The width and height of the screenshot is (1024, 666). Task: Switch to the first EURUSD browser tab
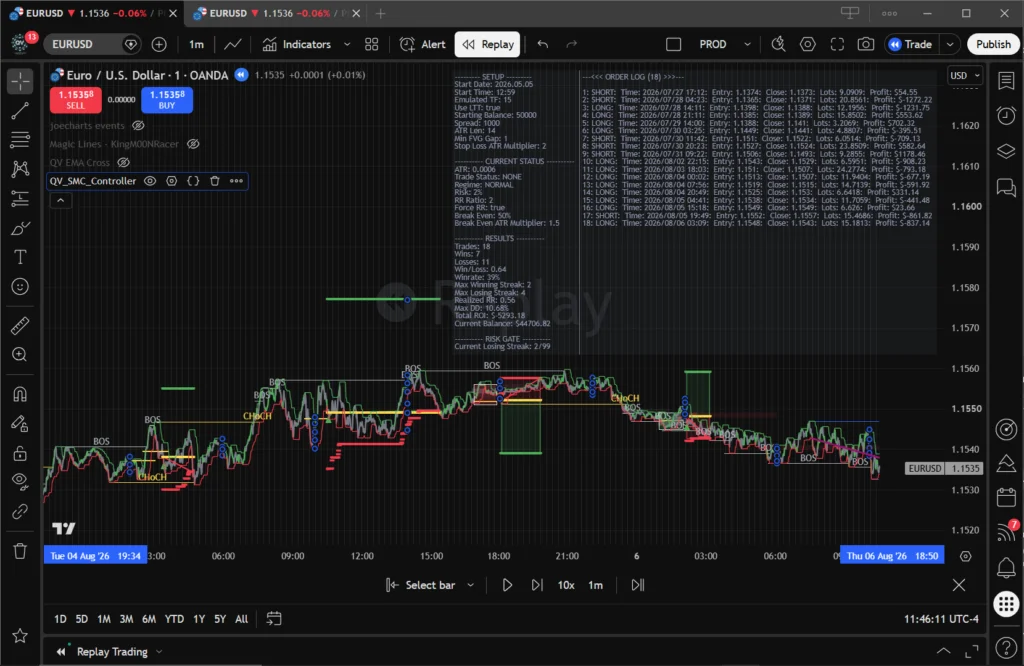(91, 13)
